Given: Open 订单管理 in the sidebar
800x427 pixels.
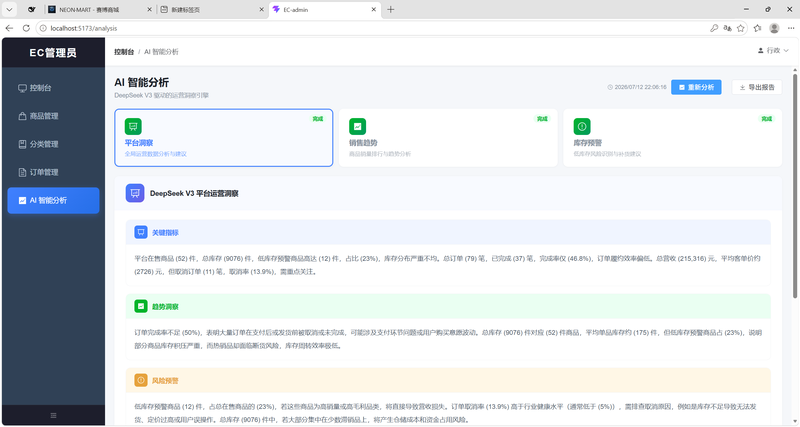Looking at the screenshot, I should tap(53, 172).
